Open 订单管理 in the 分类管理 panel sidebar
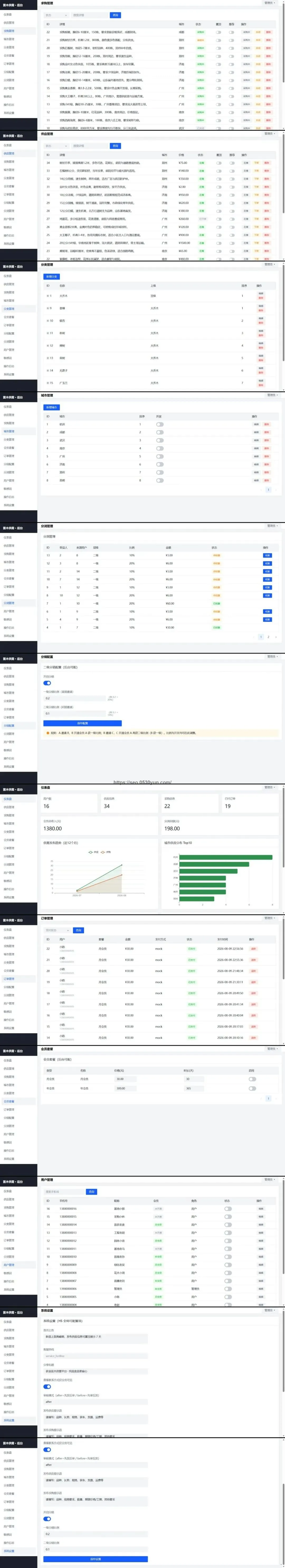Image resolution: width=285 pixels, height=1568 pixels. coord(8,325)
